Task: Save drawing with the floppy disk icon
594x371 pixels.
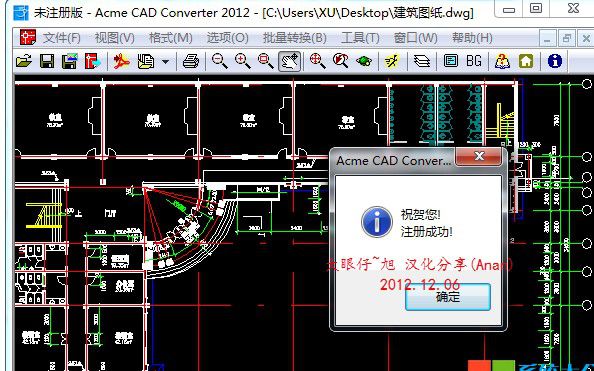Action: 47,61
